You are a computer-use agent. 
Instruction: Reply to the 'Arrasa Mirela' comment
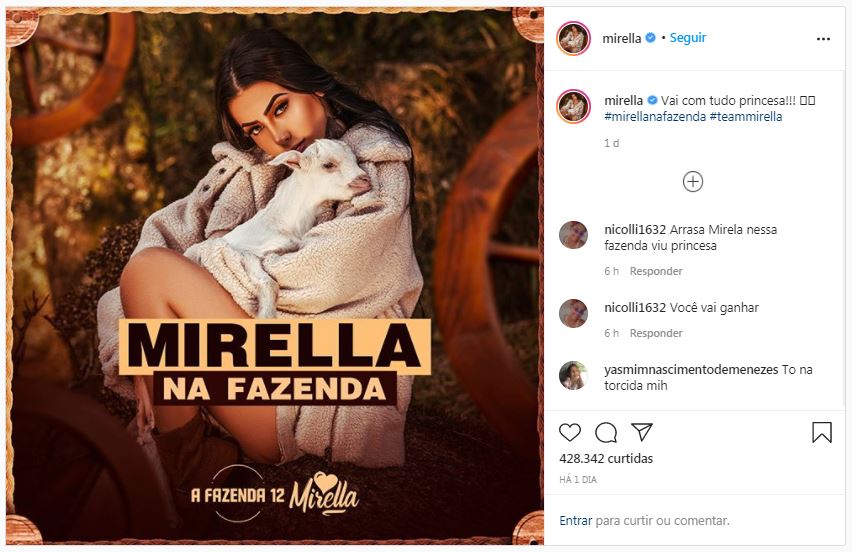(656, 271)
